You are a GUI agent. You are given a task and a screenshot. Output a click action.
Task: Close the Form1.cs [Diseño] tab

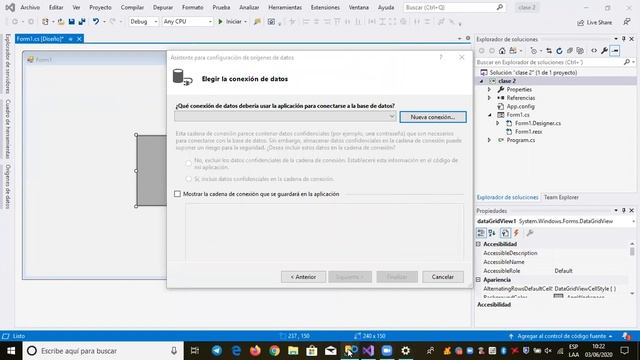tap(79, 39)
